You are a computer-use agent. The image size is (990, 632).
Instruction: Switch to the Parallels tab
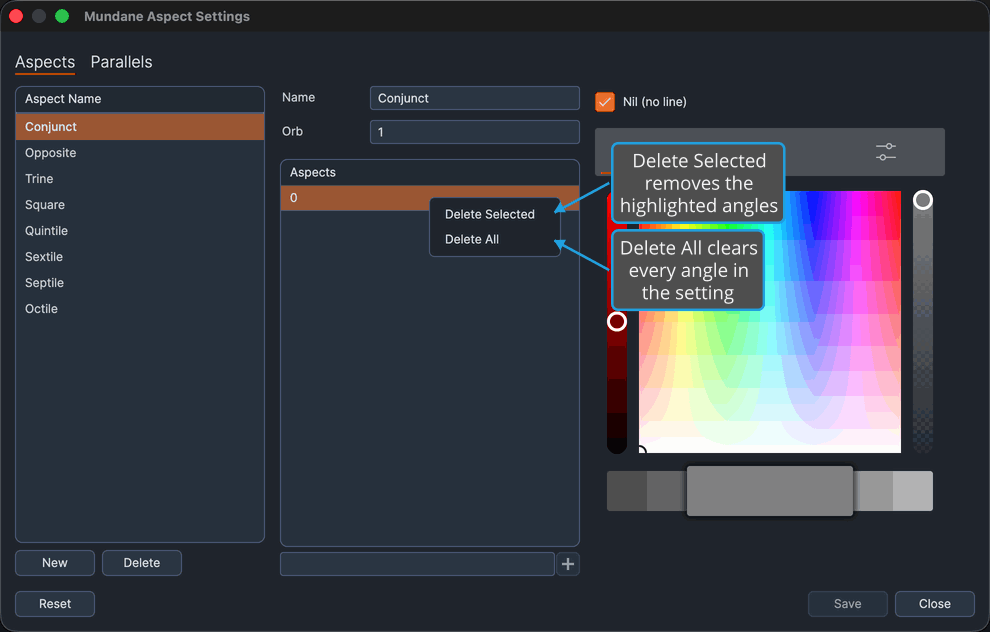[121, 62]
